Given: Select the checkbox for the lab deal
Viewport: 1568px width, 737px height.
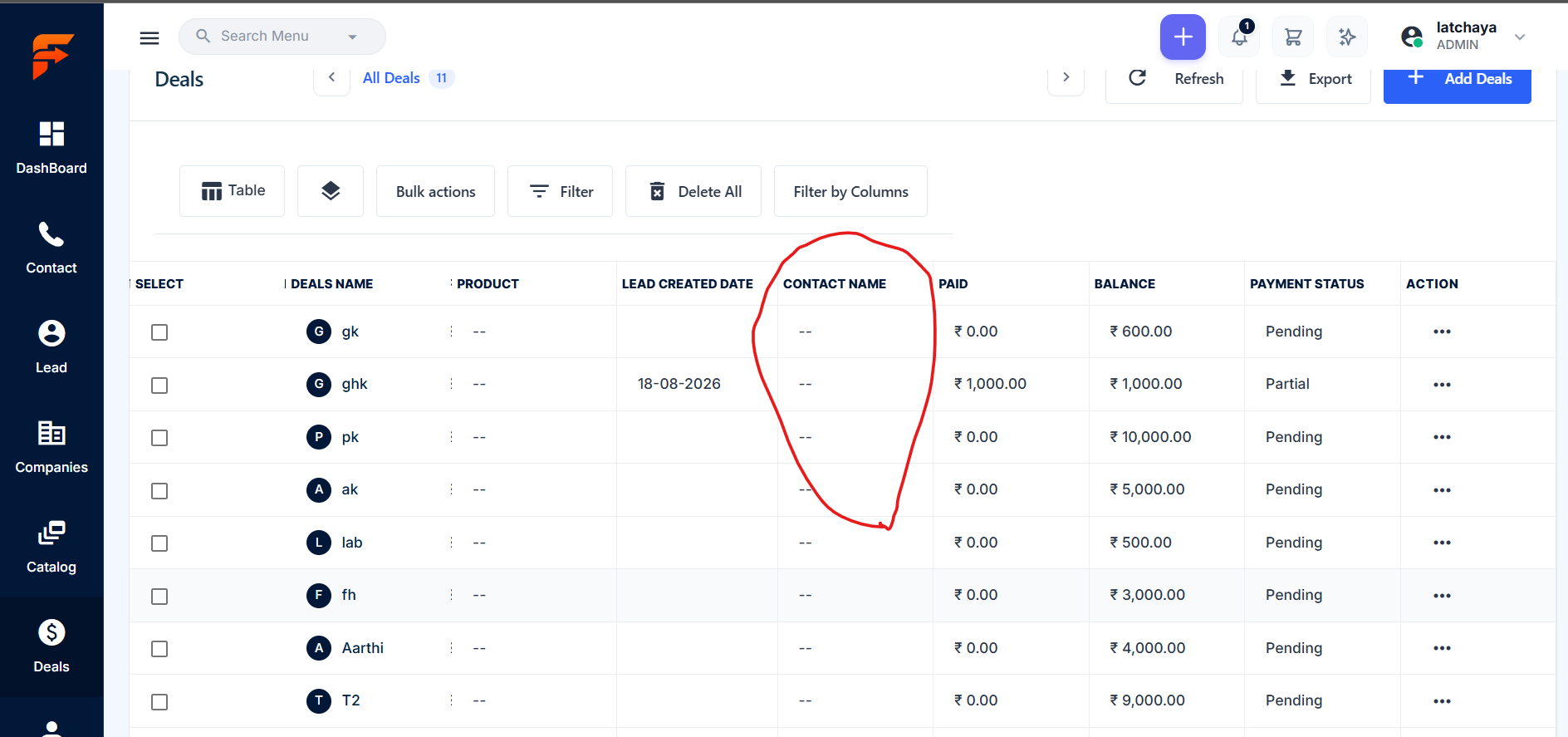Looking at the screenshot, I should tap(159, 543).
